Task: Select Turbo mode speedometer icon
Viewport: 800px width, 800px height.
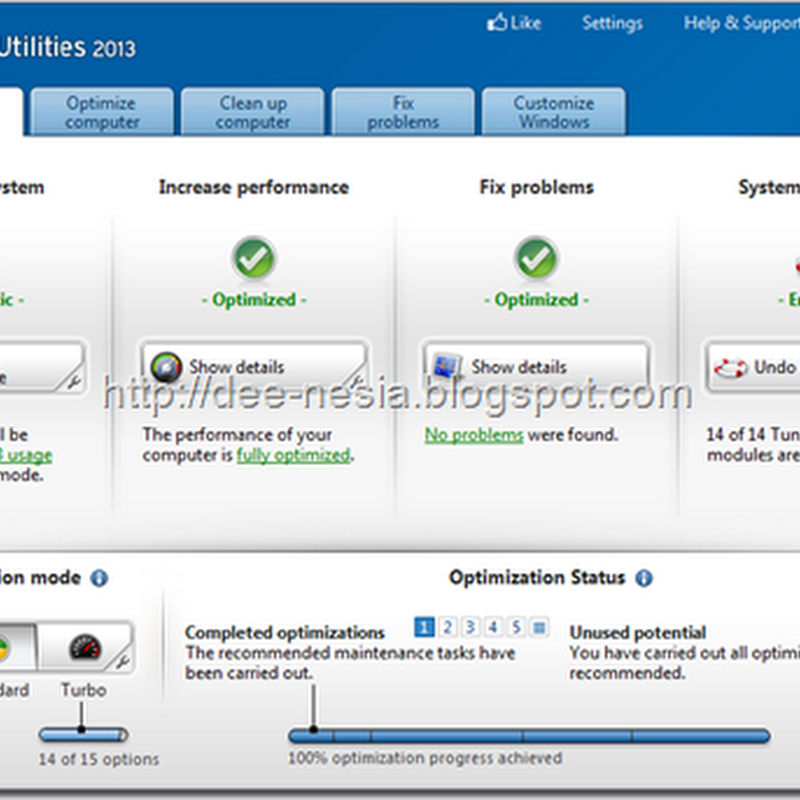Action: [85, 646]
